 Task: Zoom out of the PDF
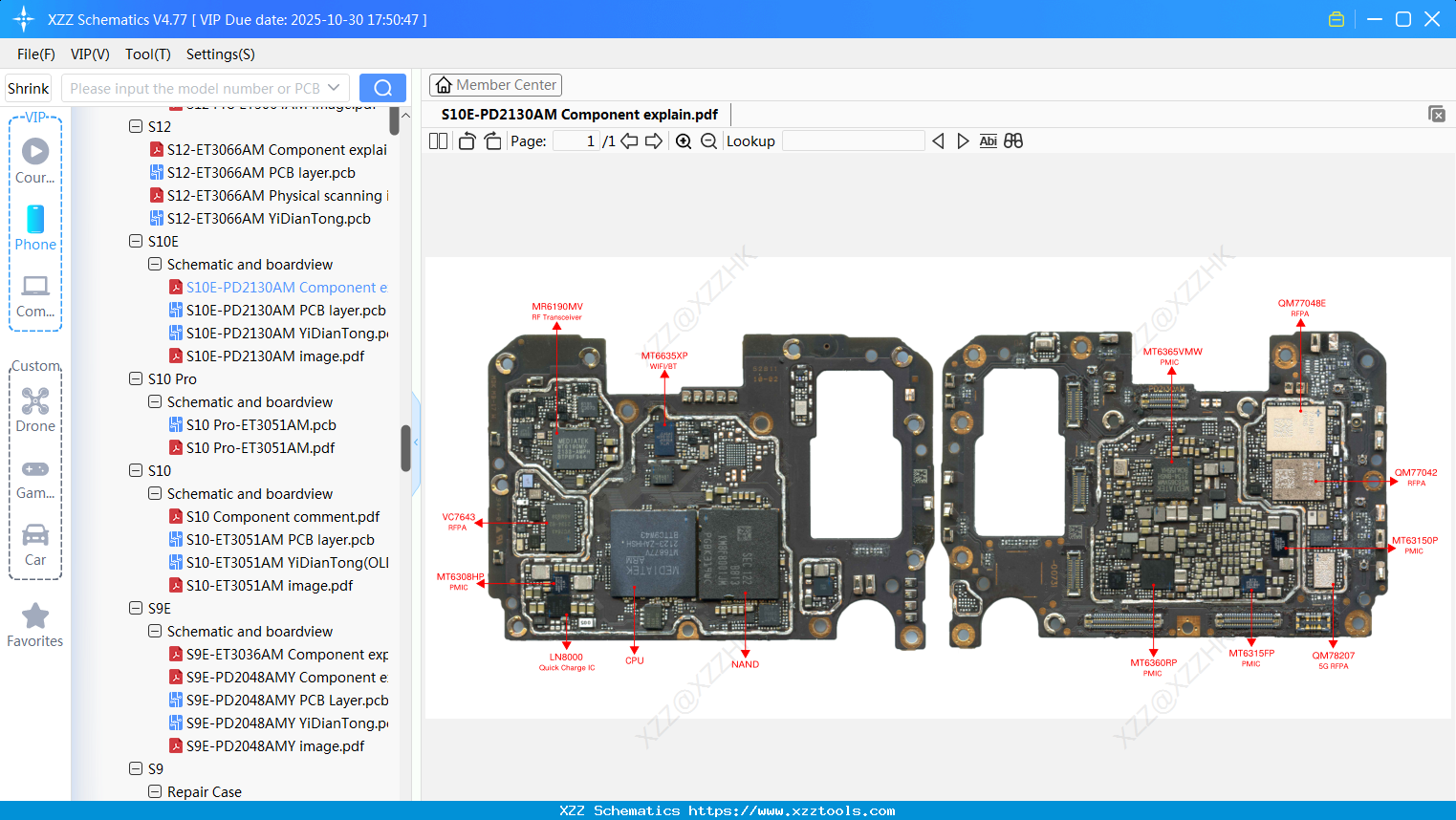click(708, 140)
